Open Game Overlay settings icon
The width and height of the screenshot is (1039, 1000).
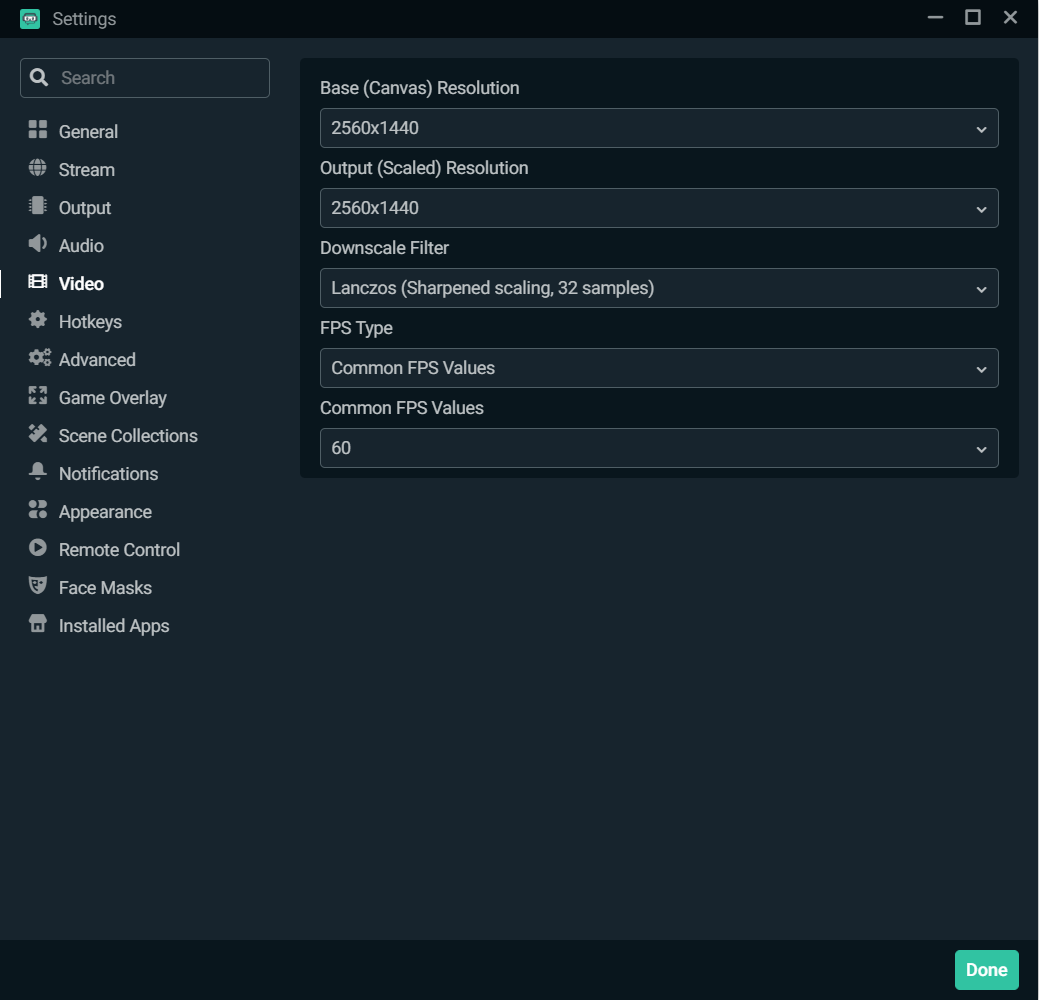37,397
